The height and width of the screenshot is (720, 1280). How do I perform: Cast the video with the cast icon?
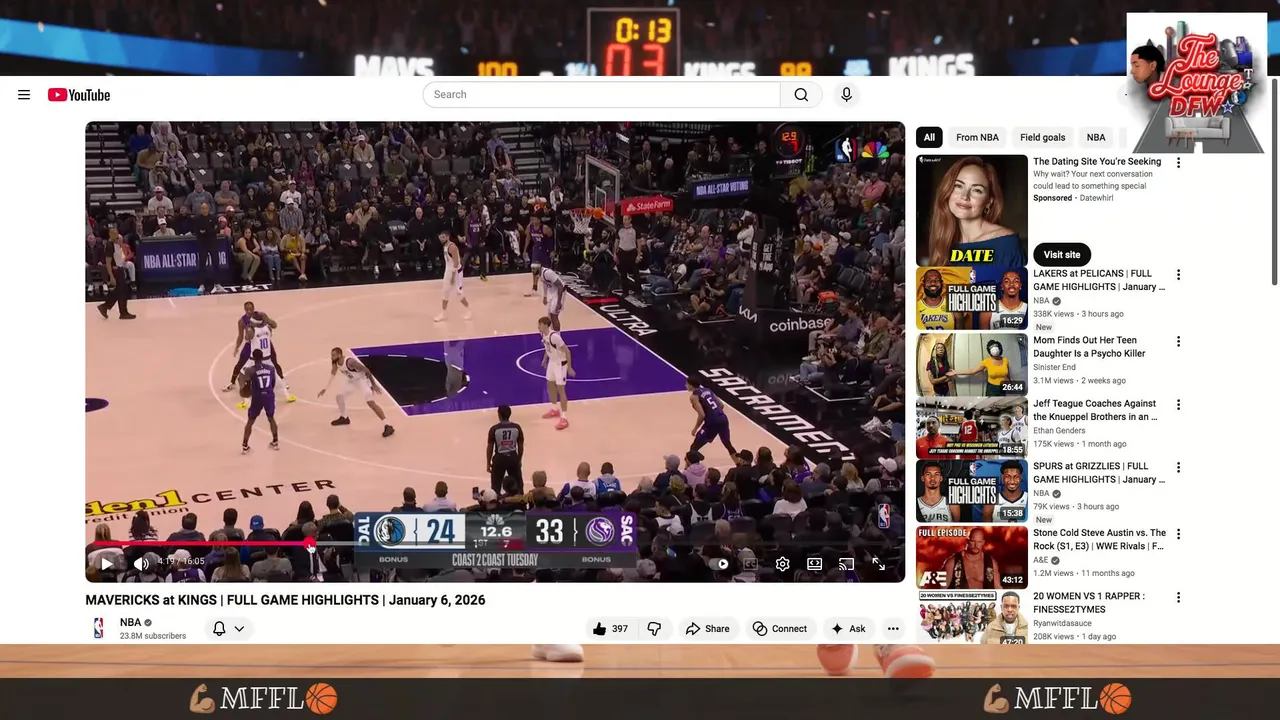point(846,564)
